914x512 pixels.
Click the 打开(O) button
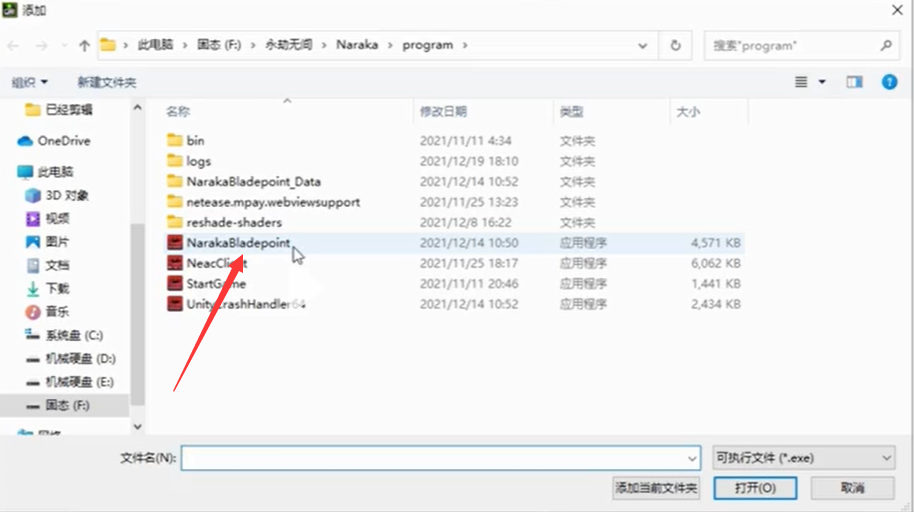(x=755, y=488)
